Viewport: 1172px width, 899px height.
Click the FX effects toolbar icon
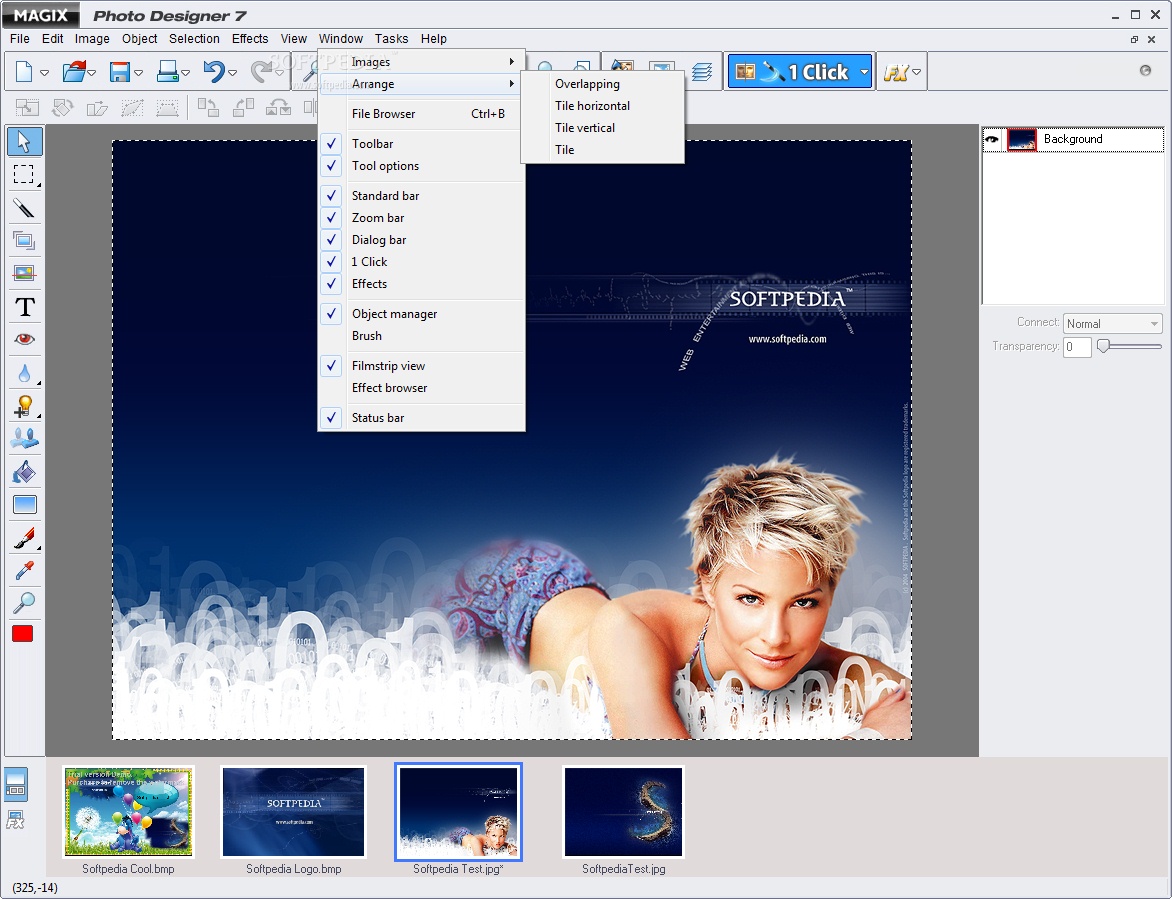(896, 72)
